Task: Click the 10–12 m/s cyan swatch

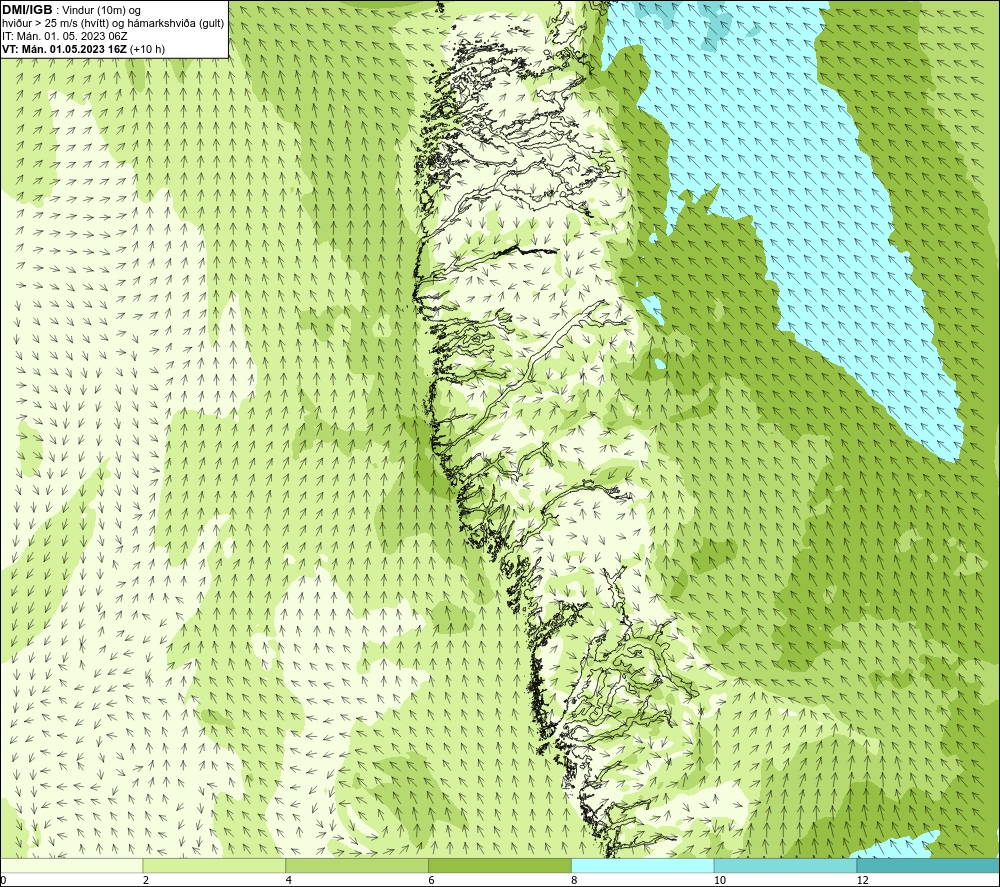Action: click(785, 865)
